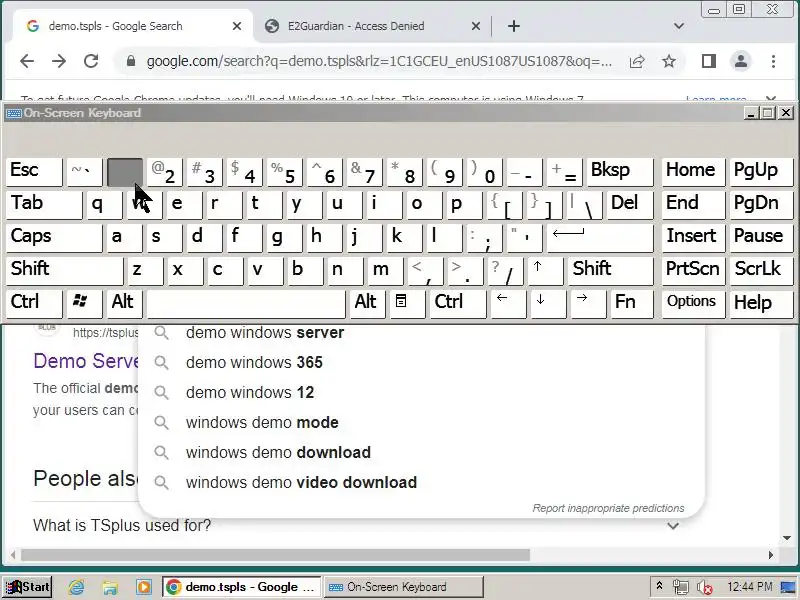Reload the Google search page
This screenshot has height=600, width=800.
(91, 61)
